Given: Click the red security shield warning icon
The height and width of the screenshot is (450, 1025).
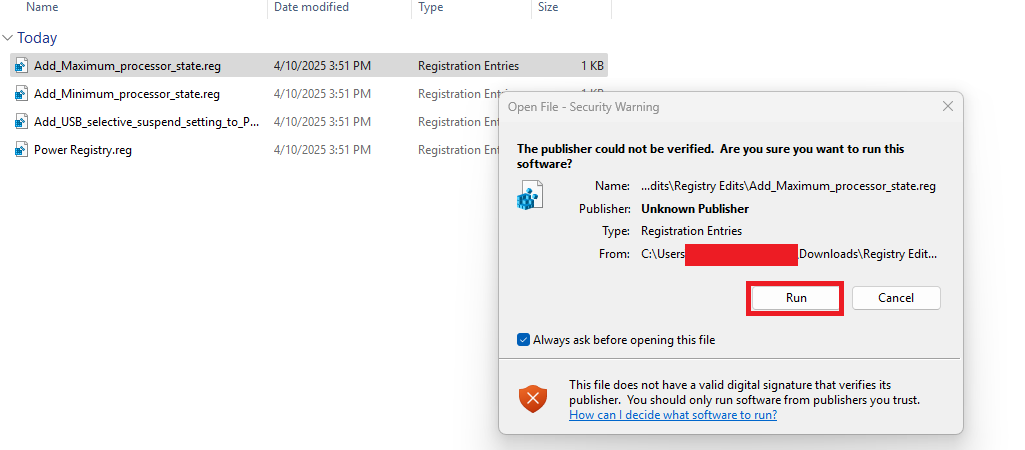Looking at the screenshot, I should click(x=533, y=400).
